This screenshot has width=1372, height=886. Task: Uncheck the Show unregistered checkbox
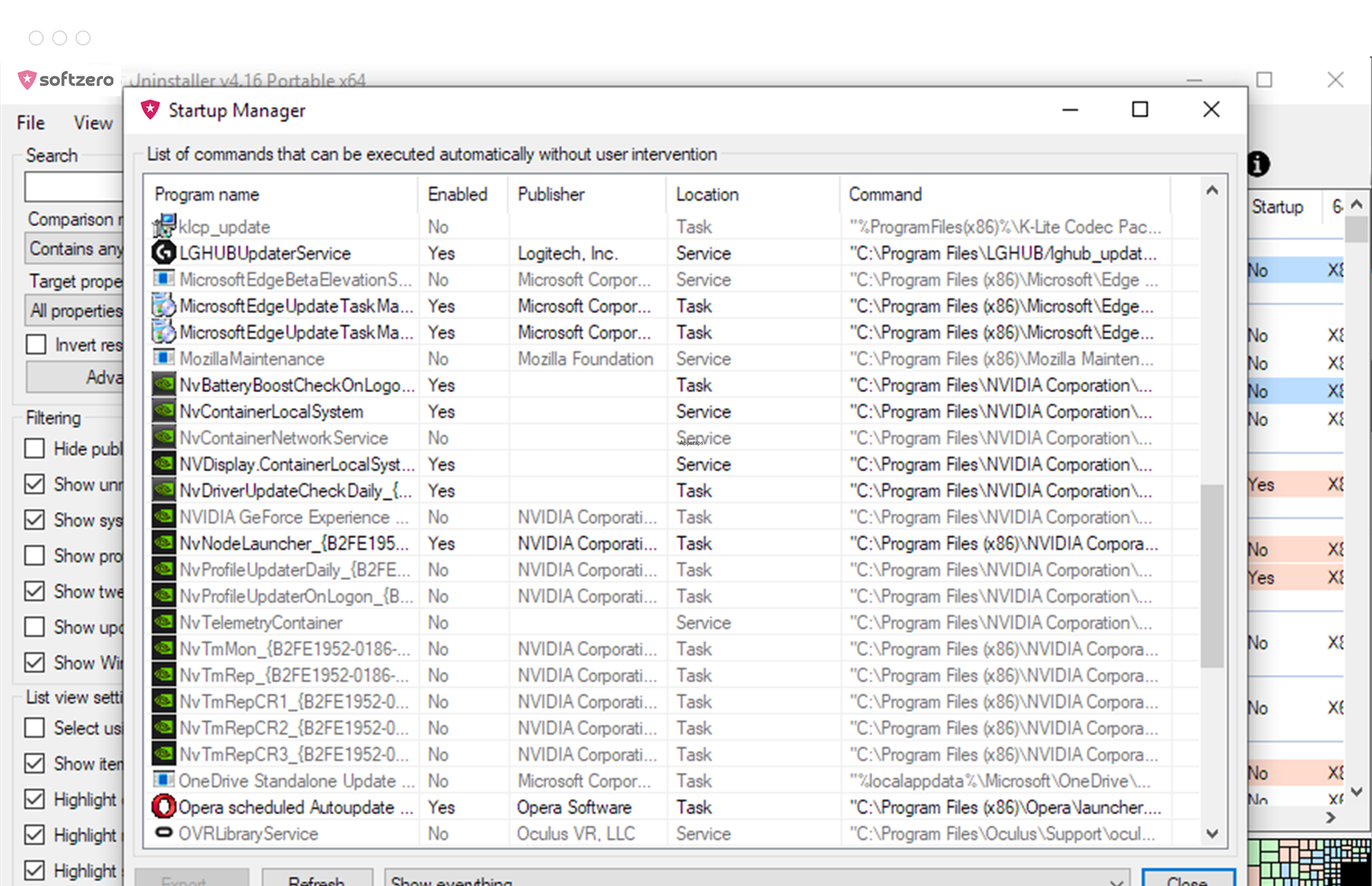[34, 485]
